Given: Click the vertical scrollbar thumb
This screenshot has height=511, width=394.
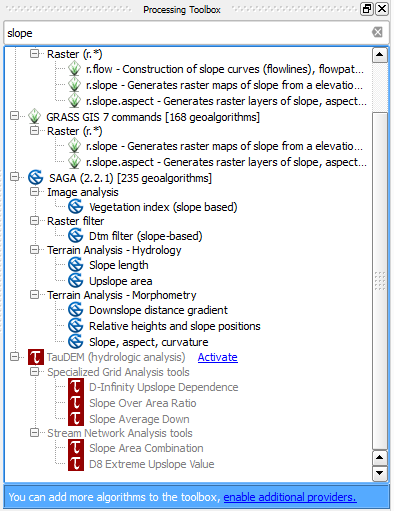Looking at the screenshot, I should pyautogui.click(x=380, y=281).
